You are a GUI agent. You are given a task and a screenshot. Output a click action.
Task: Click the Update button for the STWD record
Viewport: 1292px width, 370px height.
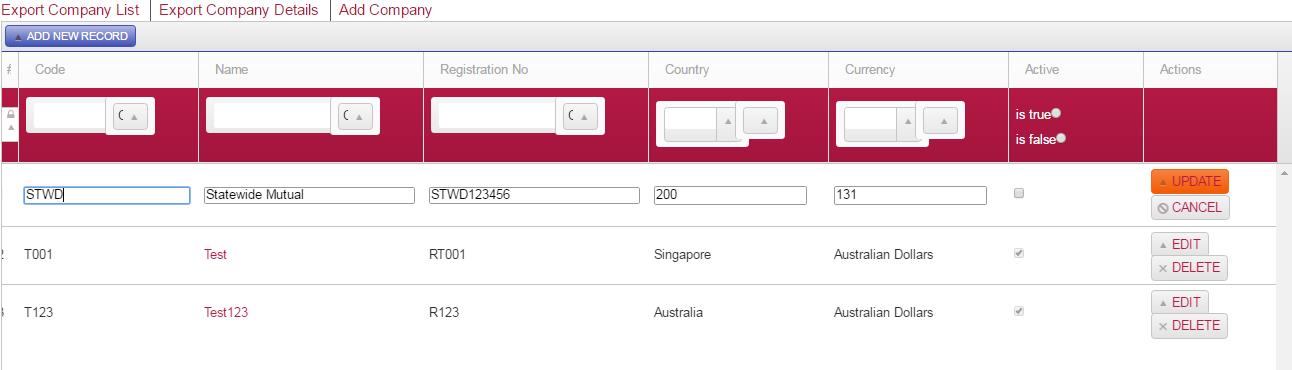[1190, 181]
